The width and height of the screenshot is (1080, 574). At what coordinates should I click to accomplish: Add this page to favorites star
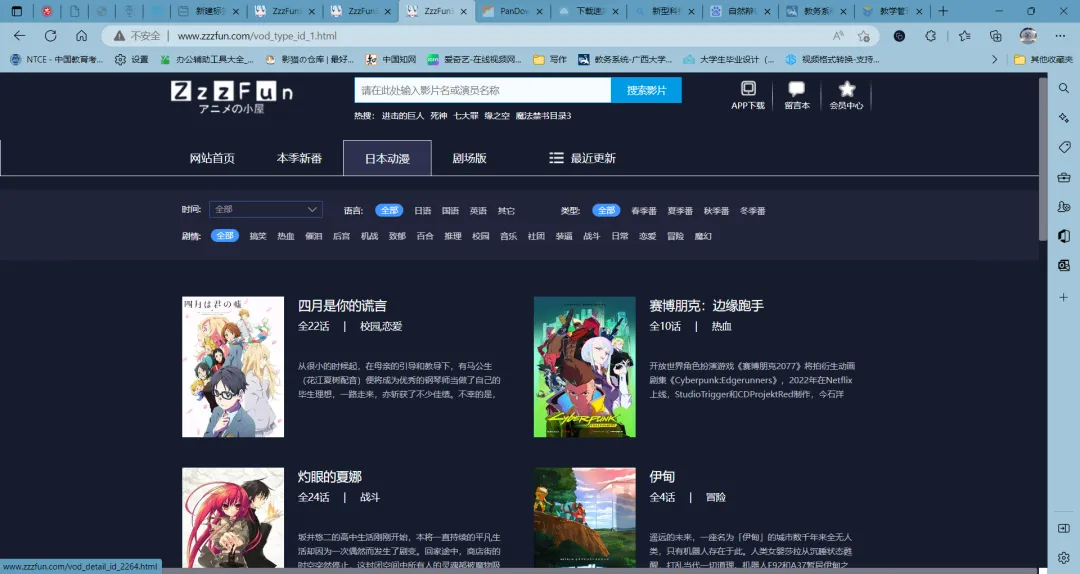(864, 36)
